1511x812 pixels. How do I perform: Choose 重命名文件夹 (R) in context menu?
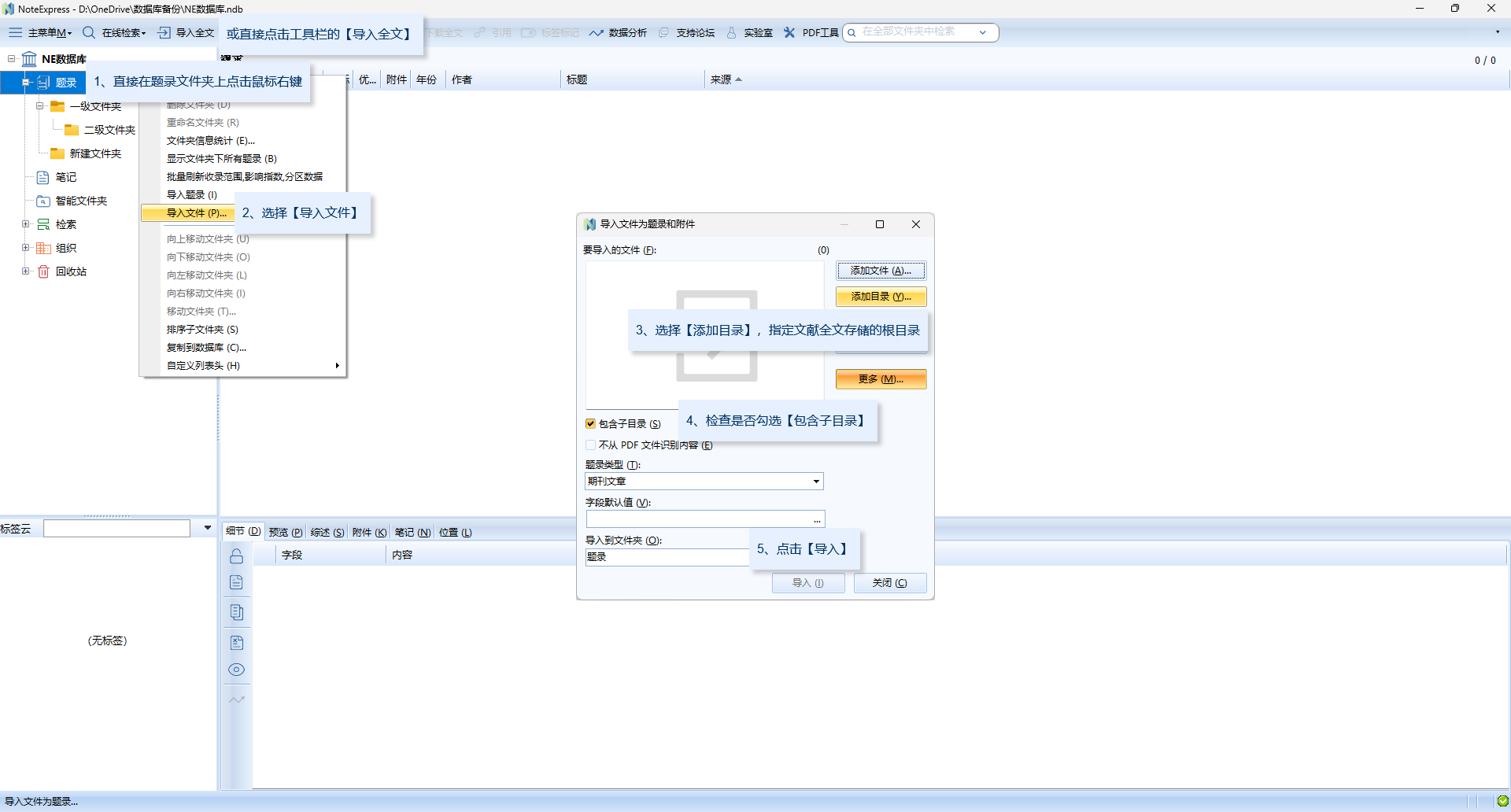click(202, 123)
